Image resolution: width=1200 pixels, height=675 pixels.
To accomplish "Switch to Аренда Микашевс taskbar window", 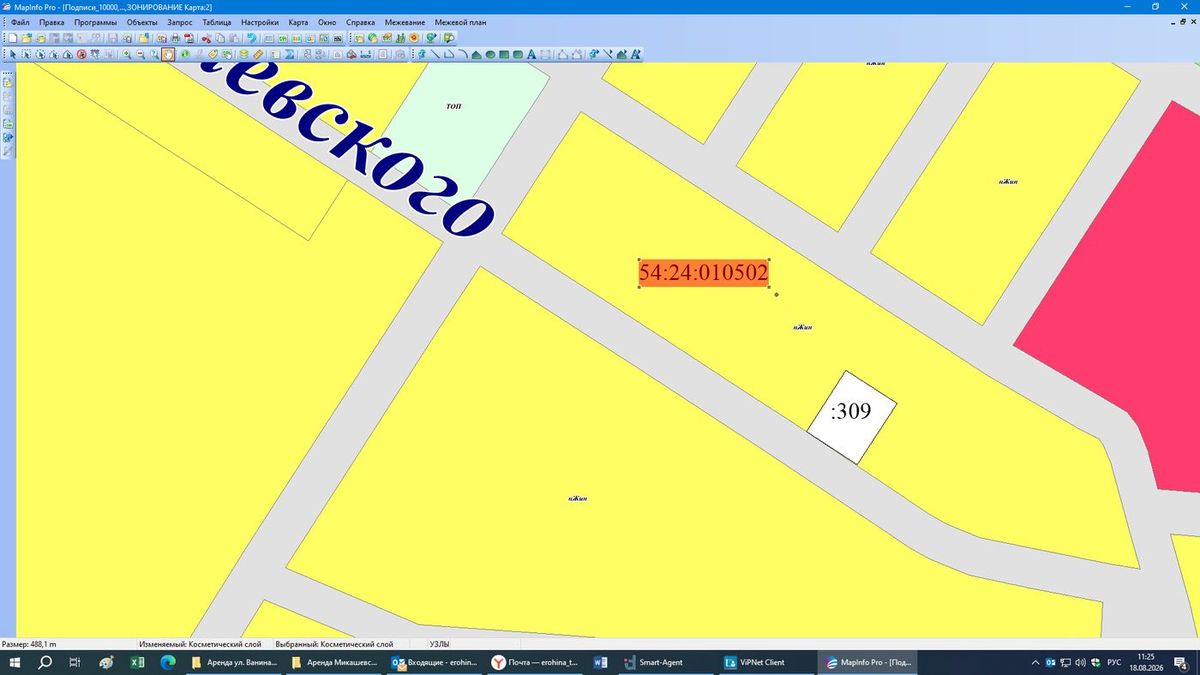I will (335, 662).
